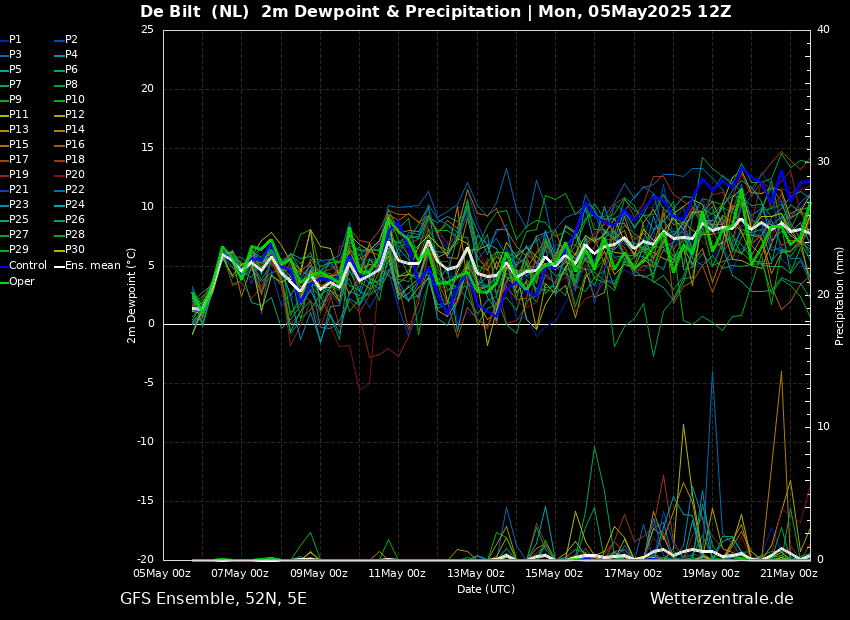Image resolution: width=850 pixels, height=620 pixels.
Task: Click the P28 legend entry
Action: coord(75,235)
